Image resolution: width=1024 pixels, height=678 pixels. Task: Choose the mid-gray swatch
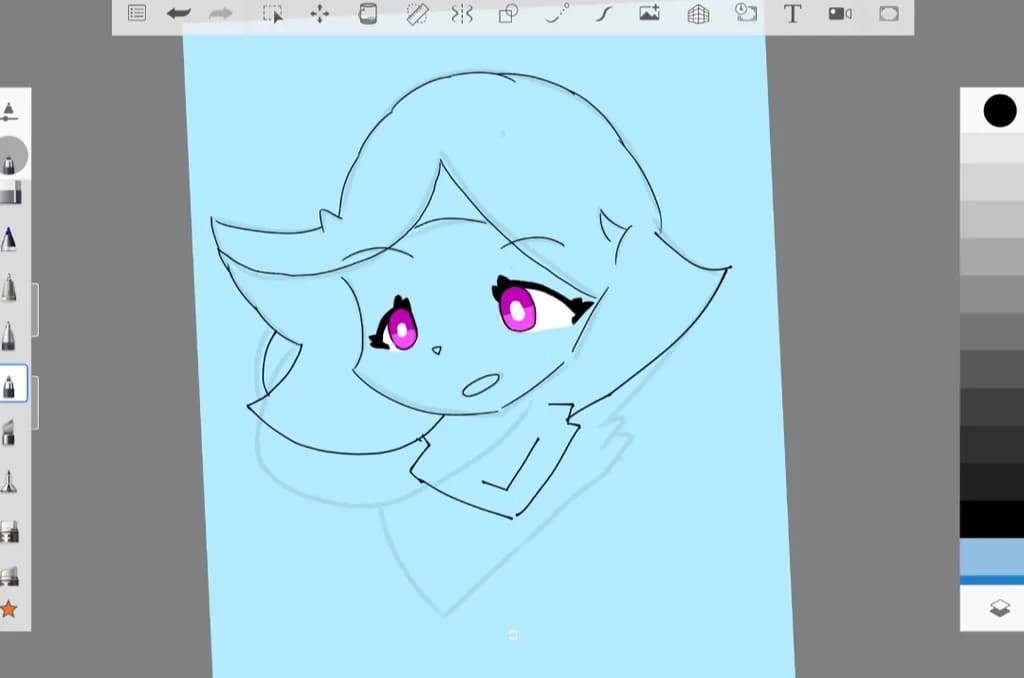click(992, 295)
